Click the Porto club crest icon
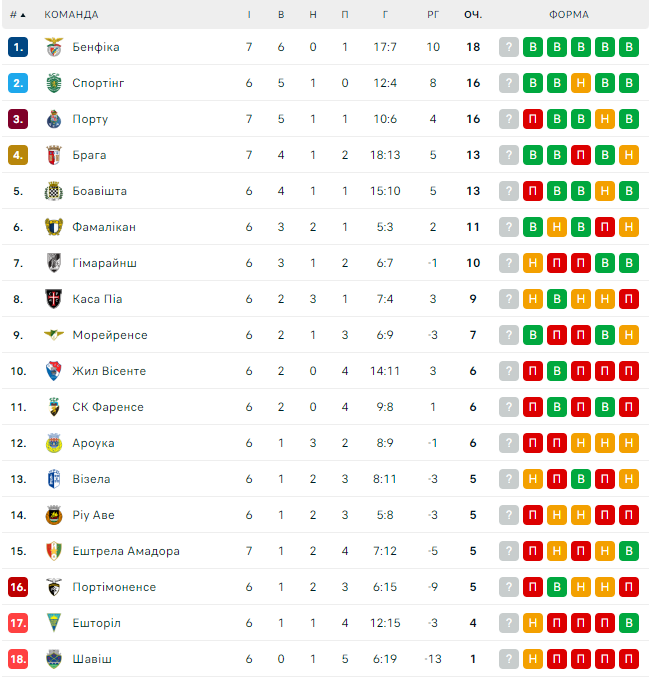Image resolution: width=652 pixels, height=680 pixels. point(54,119)
